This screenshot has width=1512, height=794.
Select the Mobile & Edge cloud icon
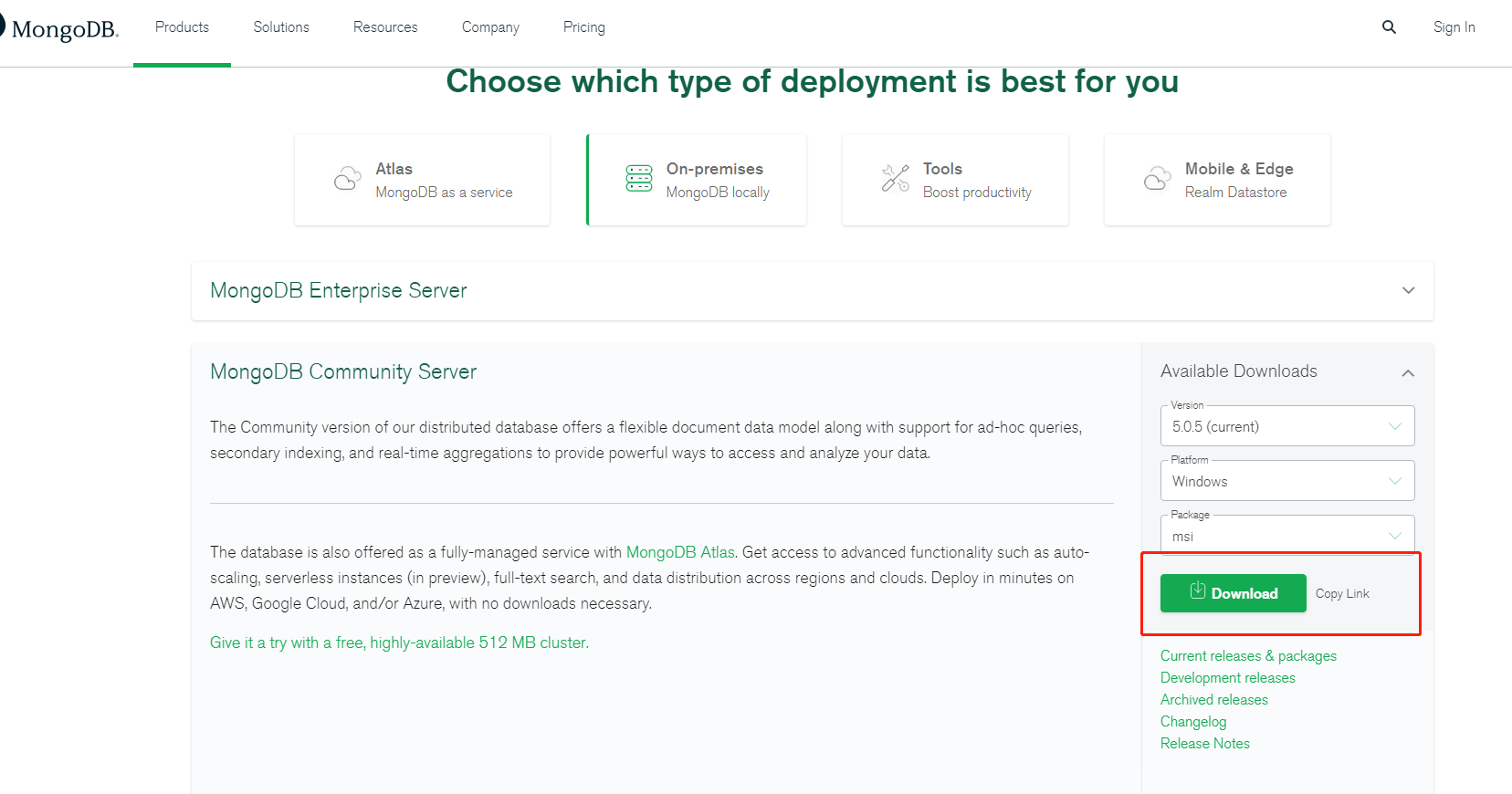coord(1158,178)
